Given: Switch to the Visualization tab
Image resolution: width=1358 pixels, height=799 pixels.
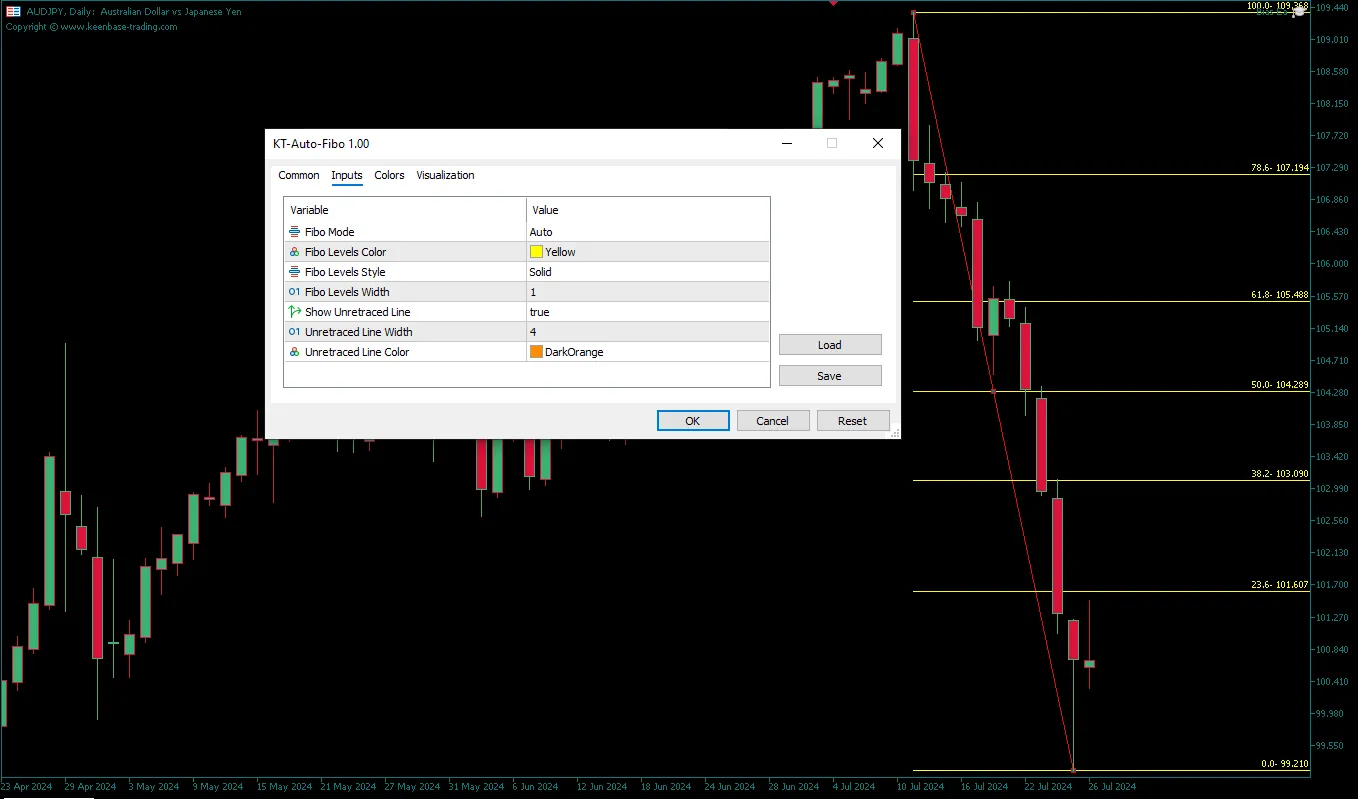Looking at the screenshot, I should [445, 175].
